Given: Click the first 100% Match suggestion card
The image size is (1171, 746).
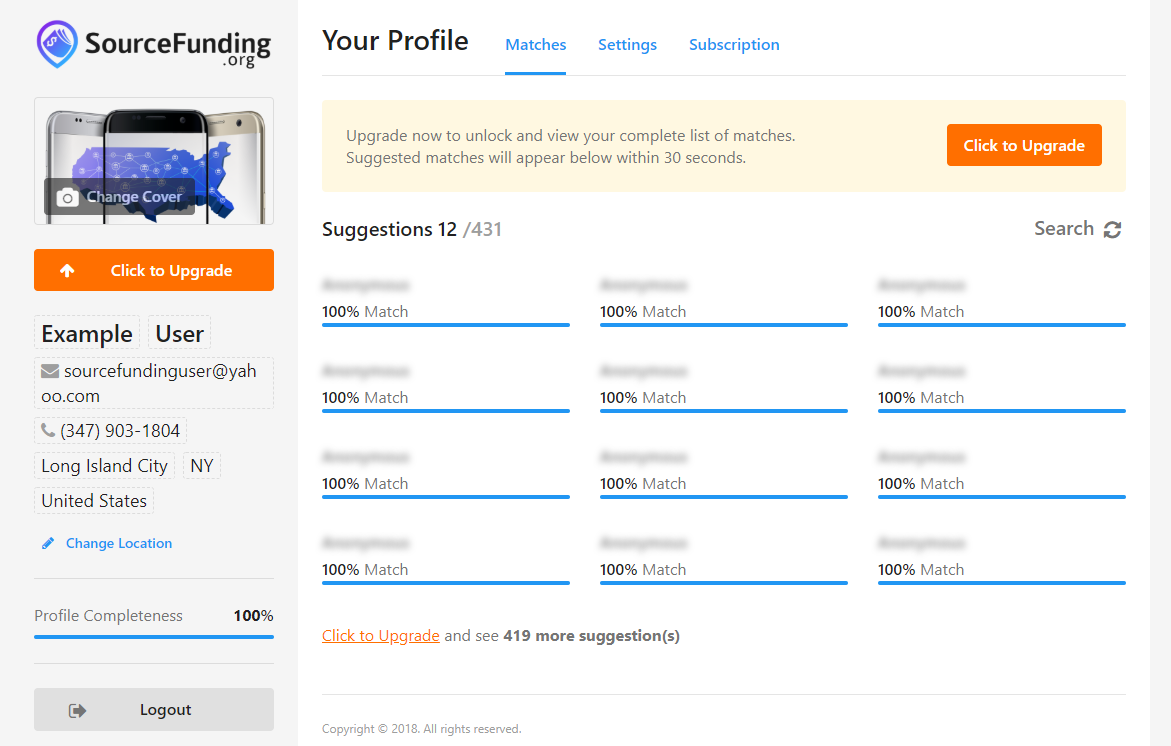Looking at the screenshot, I should 446,302.
